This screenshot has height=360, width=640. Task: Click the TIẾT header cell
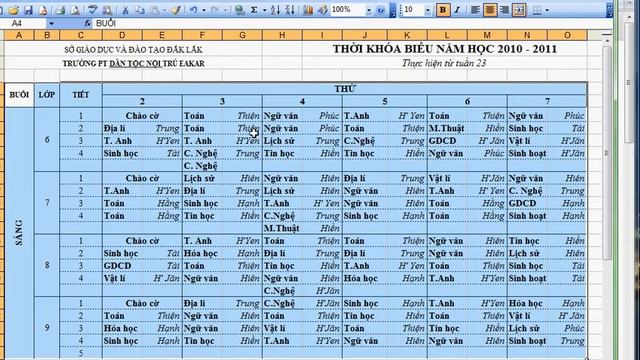pyautogui.click(x=81, y=95)
